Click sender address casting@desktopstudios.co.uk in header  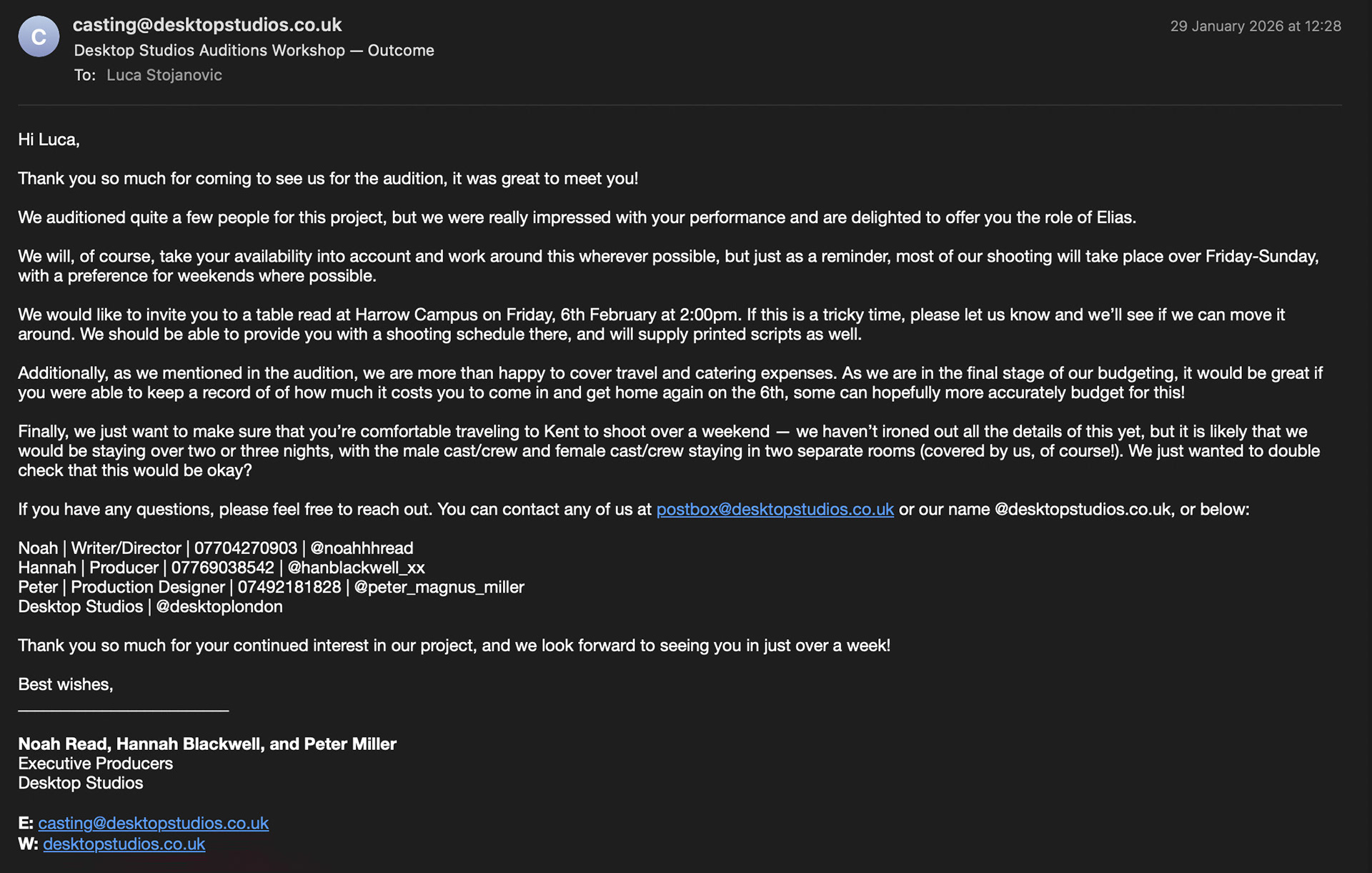pos(207,25)
